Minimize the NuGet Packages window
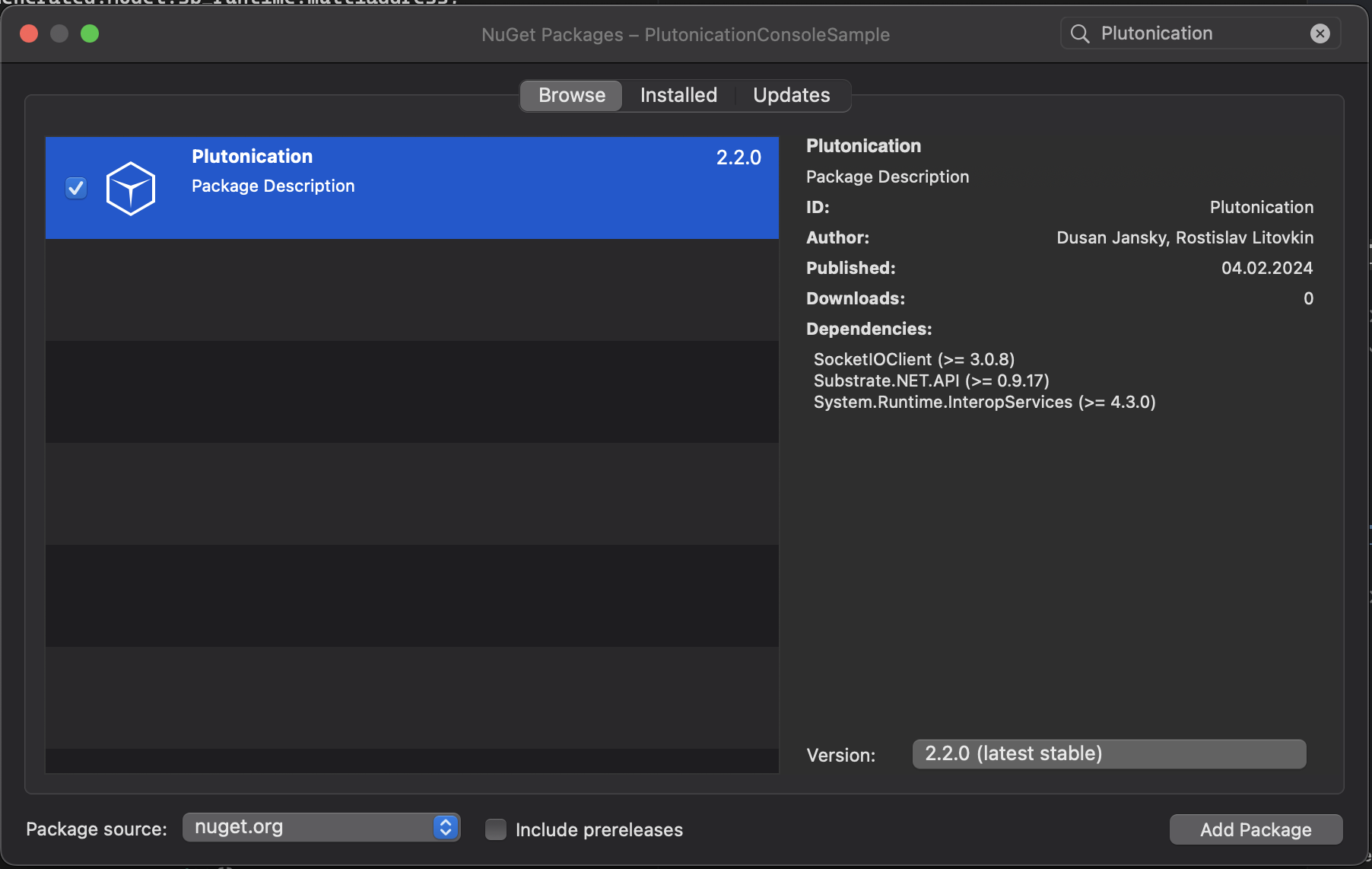Screen dimensions: 1372x869 (x=59, y=33)
